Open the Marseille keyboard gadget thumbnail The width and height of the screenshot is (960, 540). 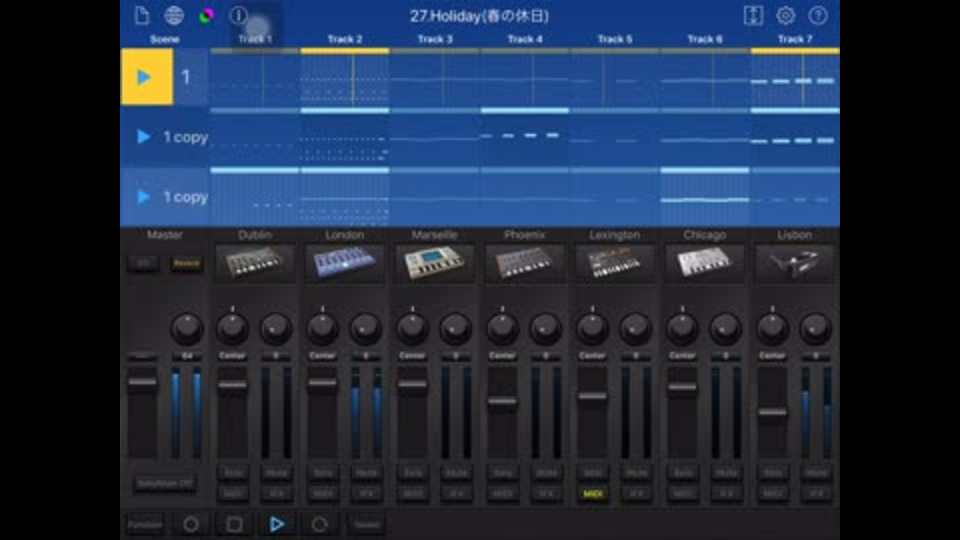435,263
